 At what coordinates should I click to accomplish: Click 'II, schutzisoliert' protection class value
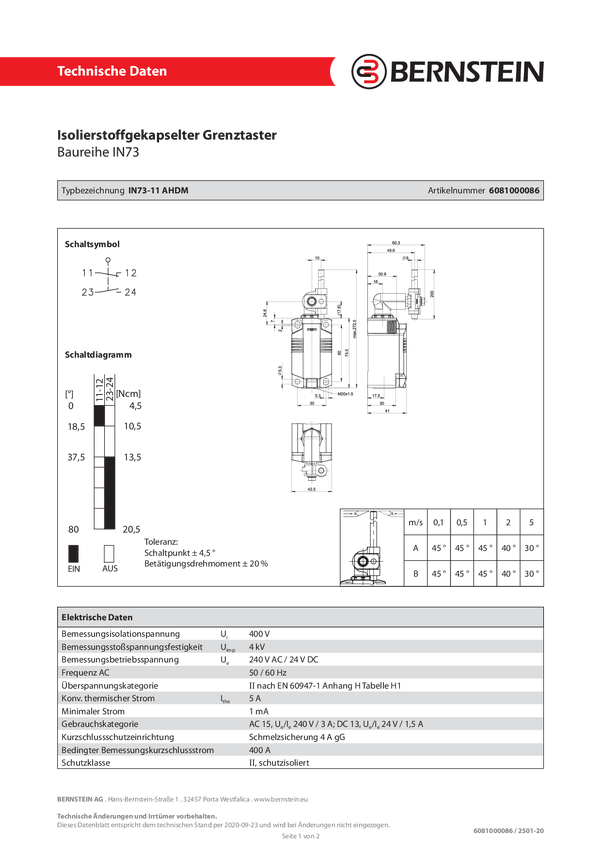click(x=279, y=763)
